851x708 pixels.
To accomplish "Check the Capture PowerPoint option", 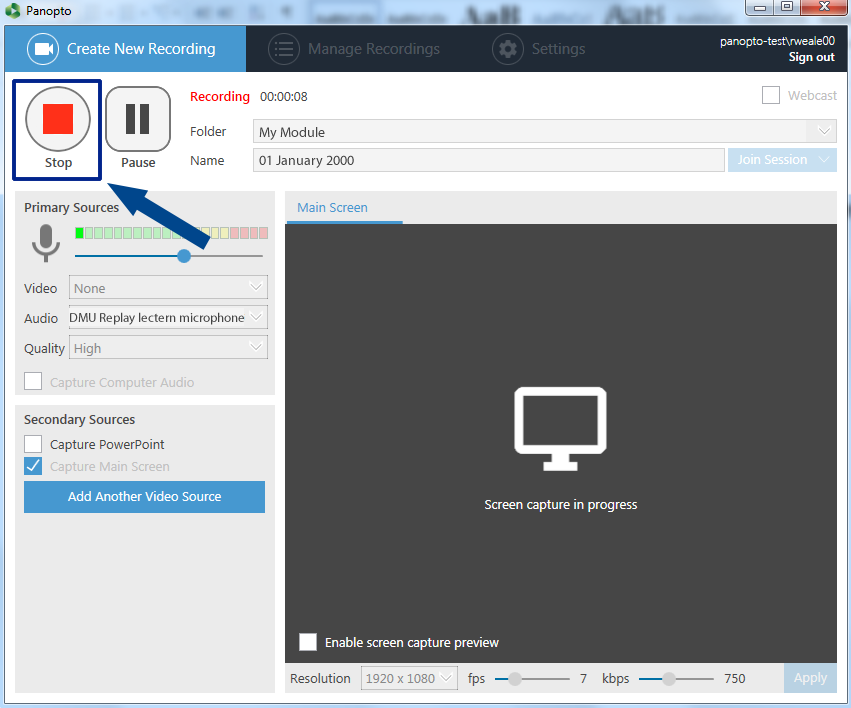I will point(33,444).
